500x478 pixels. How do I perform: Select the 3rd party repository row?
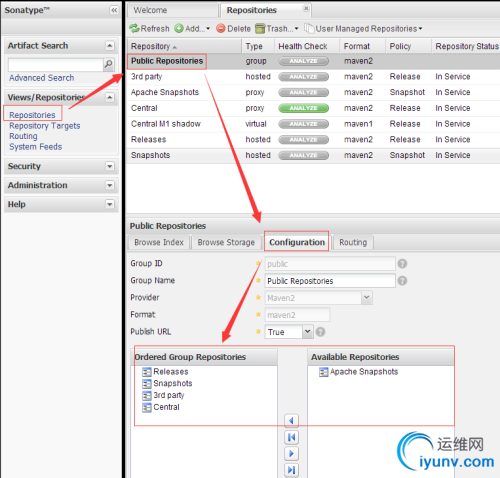(x=313, y=77)
